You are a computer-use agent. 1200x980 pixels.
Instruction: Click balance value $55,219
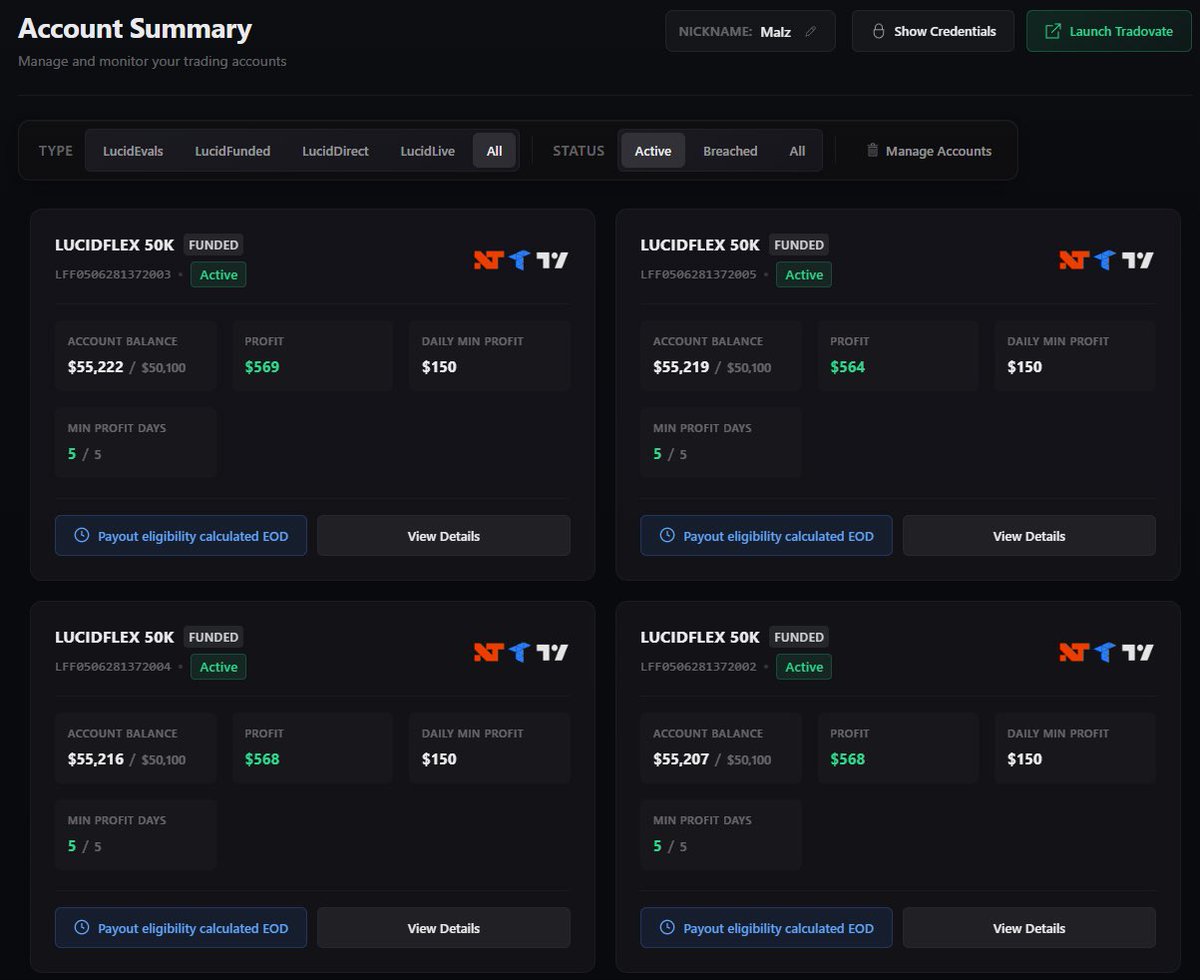point(681,367)
